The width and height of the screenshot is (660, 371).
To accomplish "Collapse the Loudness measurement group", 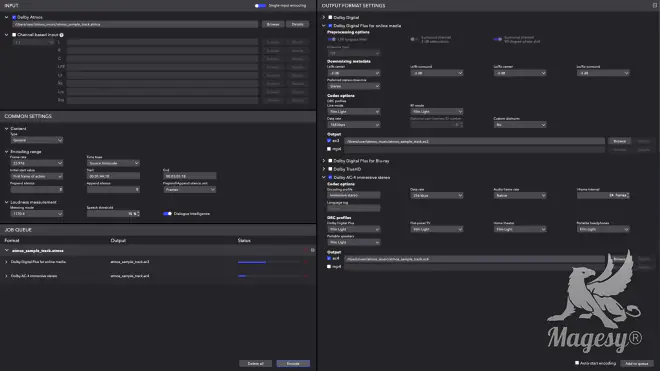I will (x=6, y=203).
